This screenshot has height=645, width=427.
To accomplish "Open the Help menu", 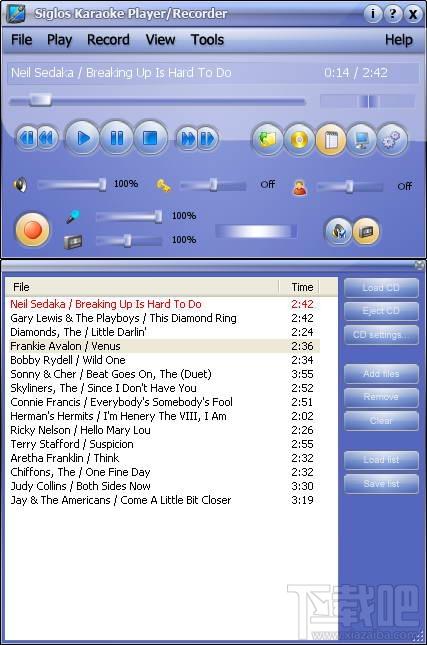I will (x=399, y=40).
